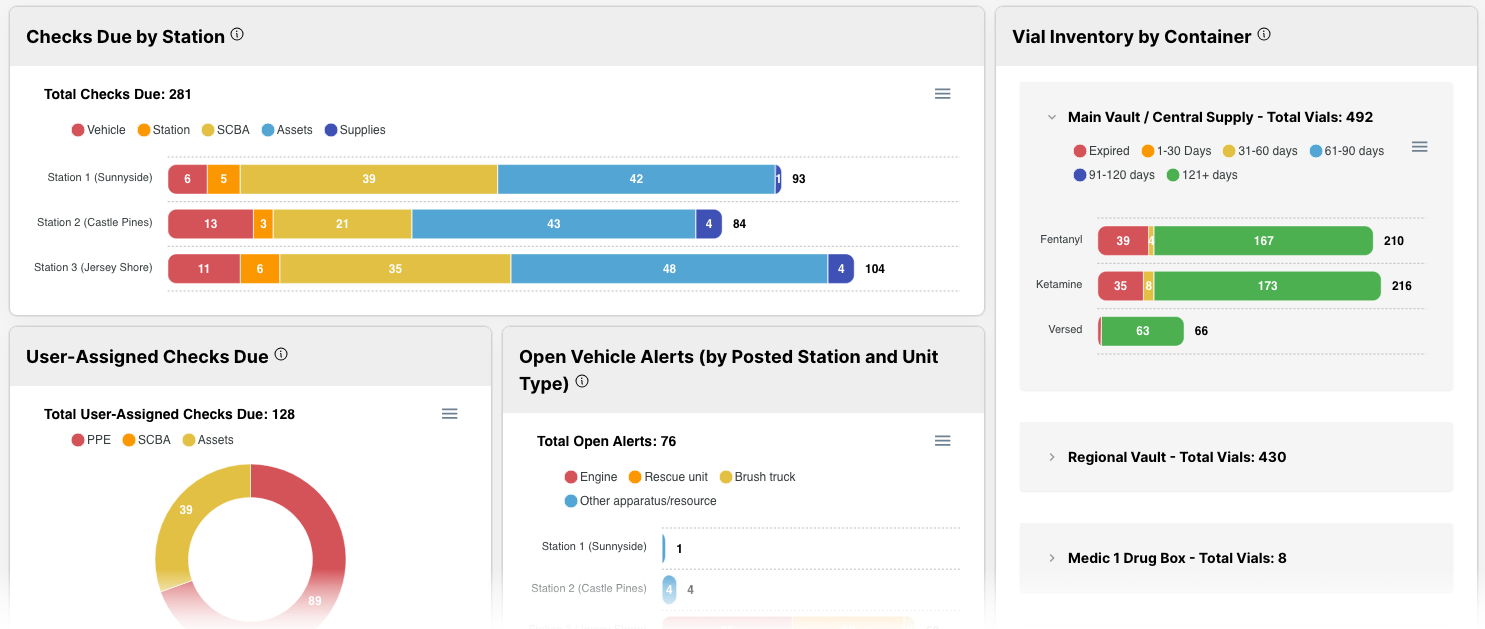Click info icon beside Open Vehicle Alerts title
1485x629 pixels.
[582, 382]
